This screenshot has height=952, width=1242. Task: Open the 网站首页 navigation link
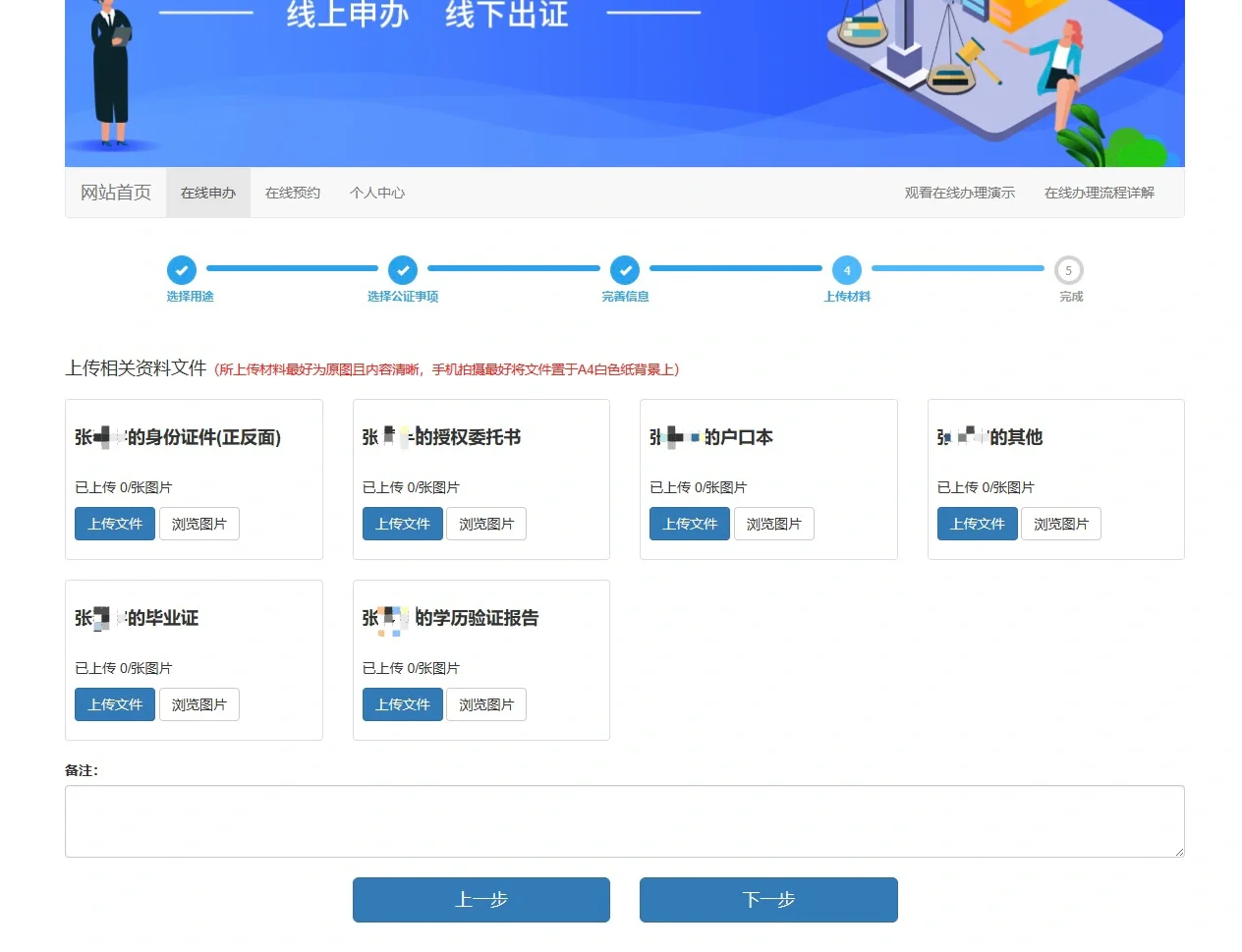pyautogui.click(x=116, y=193)
